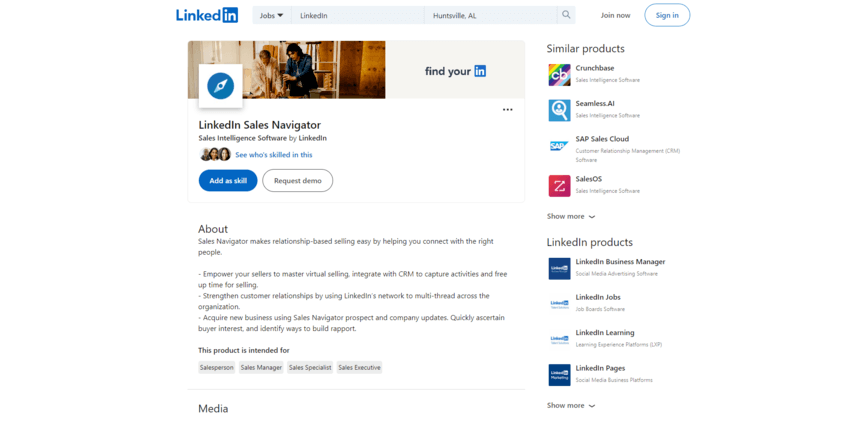The width and height of the screenshot is (864, 421).
Task: Select the Salesperson tag
Action: 217,368
